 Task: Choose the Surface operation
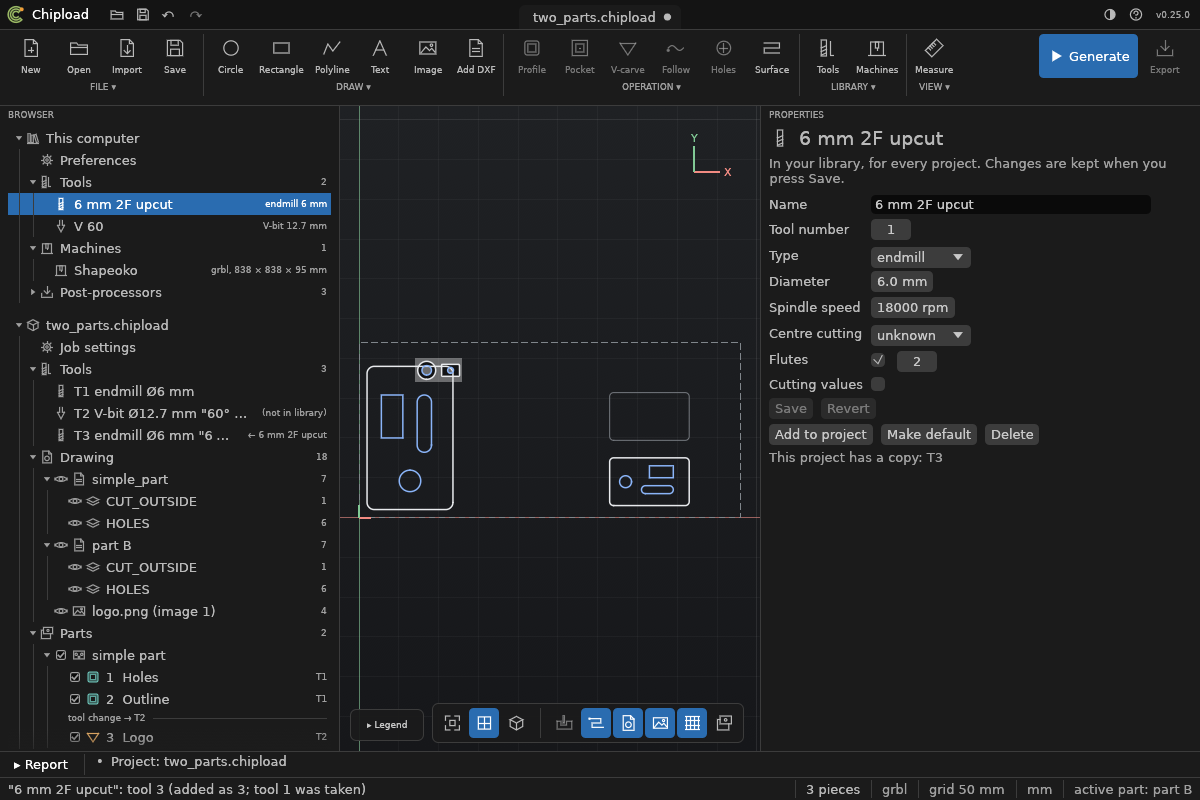point(772,56)
